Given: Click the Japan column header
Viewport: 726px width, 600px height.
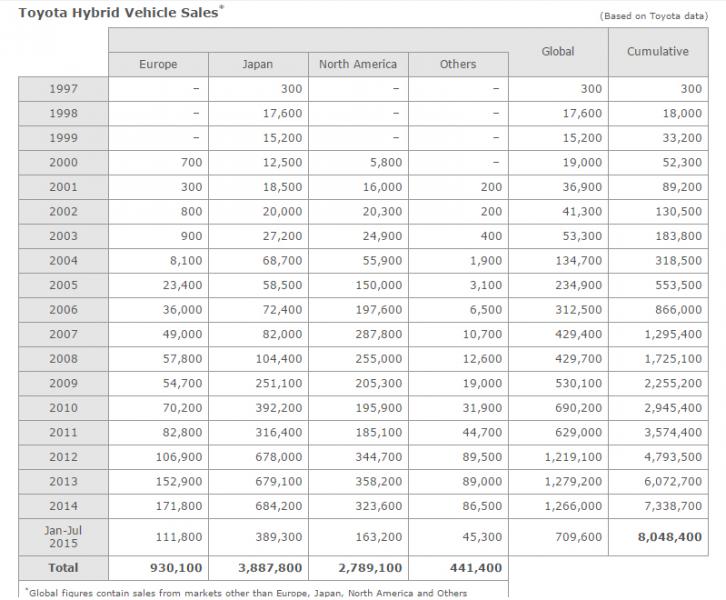Looking at the screenshot, I should 258,64.
